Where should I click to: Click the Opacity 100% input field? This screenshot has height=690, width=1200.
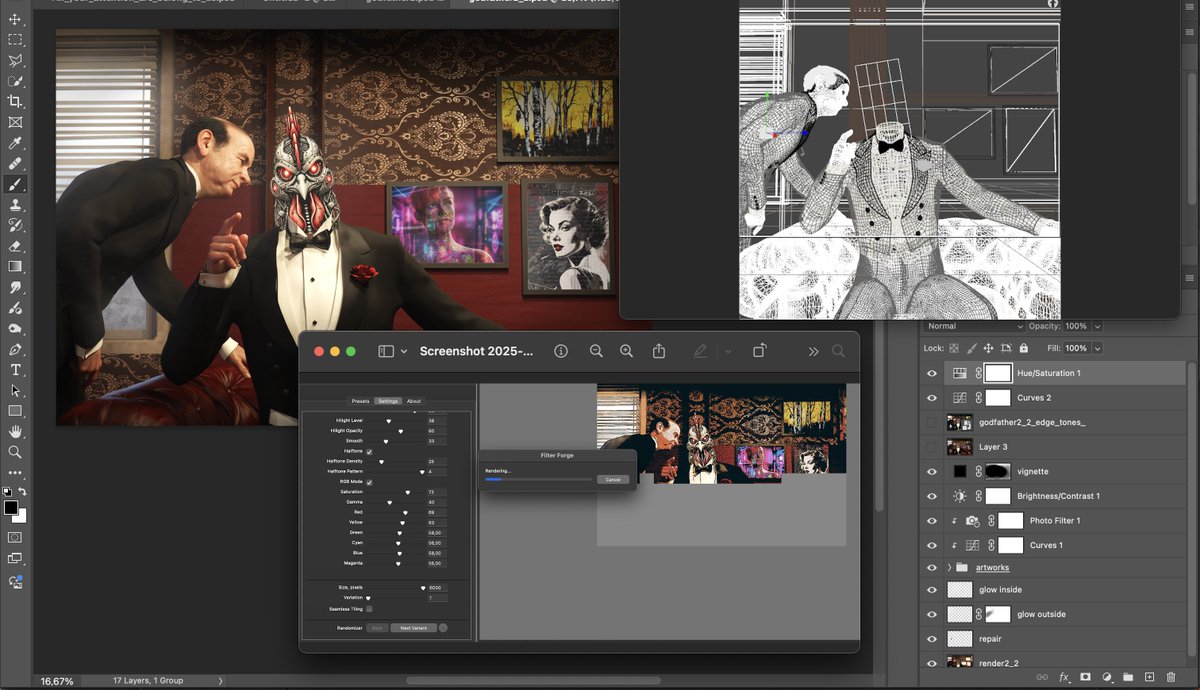[1077, 326]
